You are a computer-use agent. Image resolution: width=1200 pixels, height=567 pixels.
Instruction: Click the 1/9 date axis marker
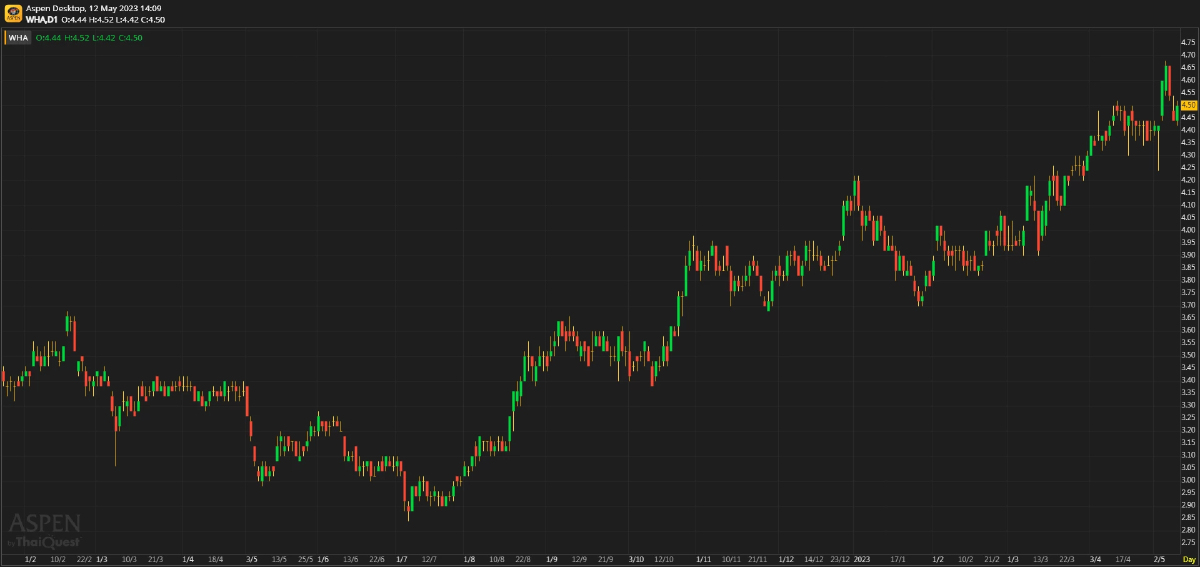click(552, 558)
